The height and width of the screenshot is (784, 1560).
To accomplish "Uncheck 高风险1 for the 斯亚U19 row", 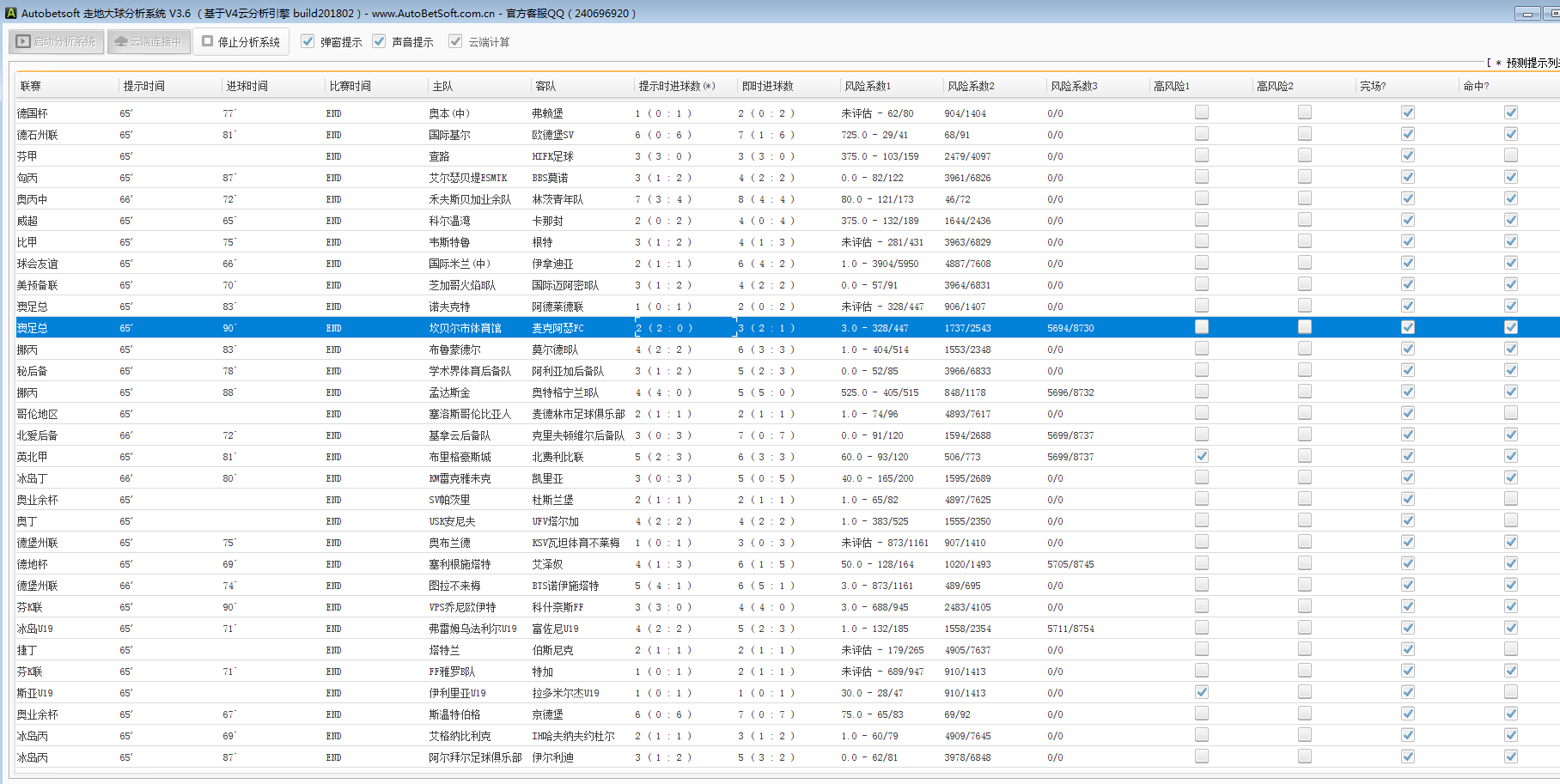I will pyautogui.click(x=1201, y=692).
